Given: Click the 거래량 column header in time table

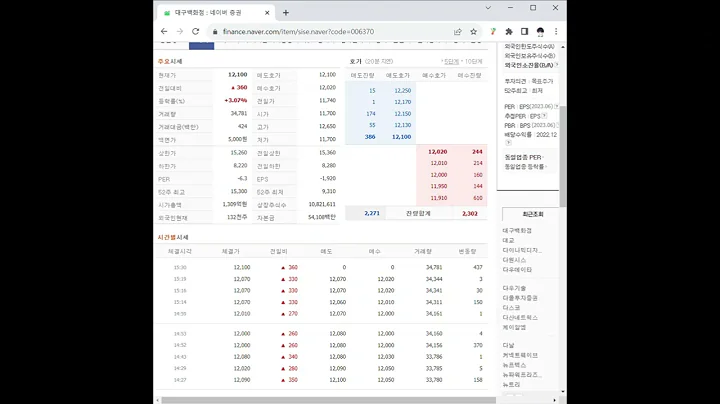Looking at the screenshot, I should (x=422, y=252).
